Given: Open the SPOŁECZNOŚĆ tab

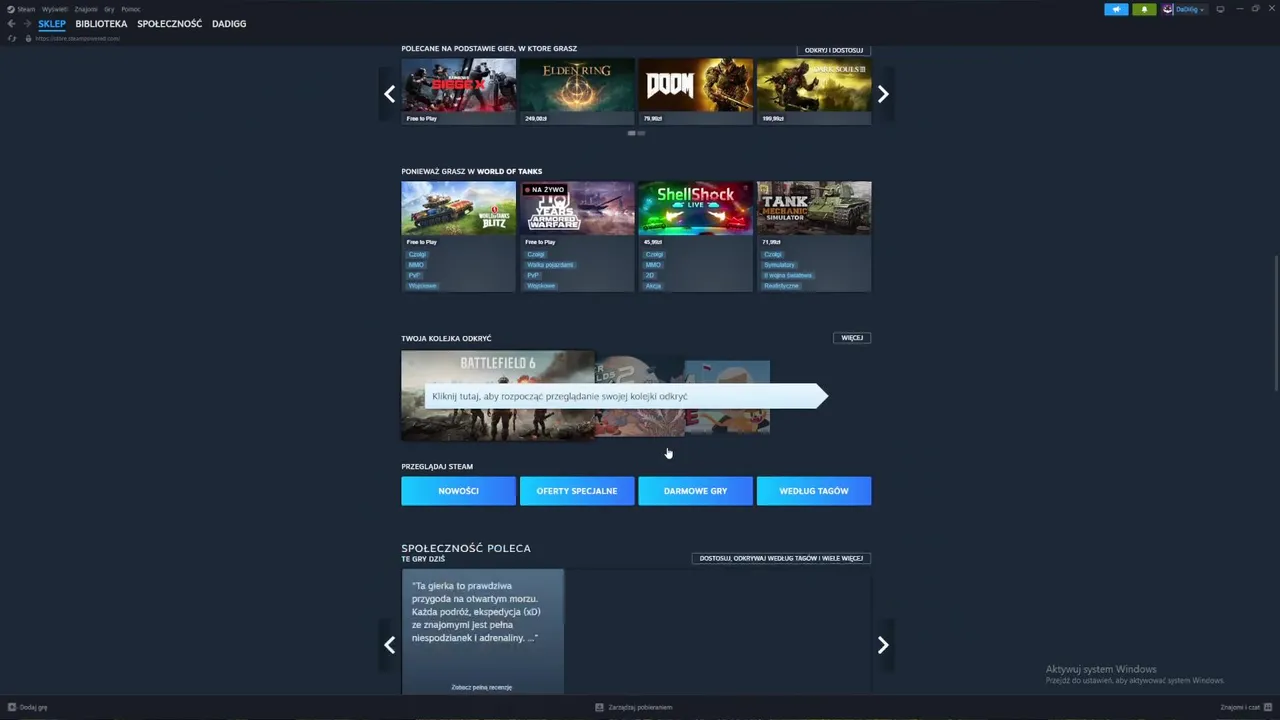Looking at the screenshot, I should [x=169, y=23].
